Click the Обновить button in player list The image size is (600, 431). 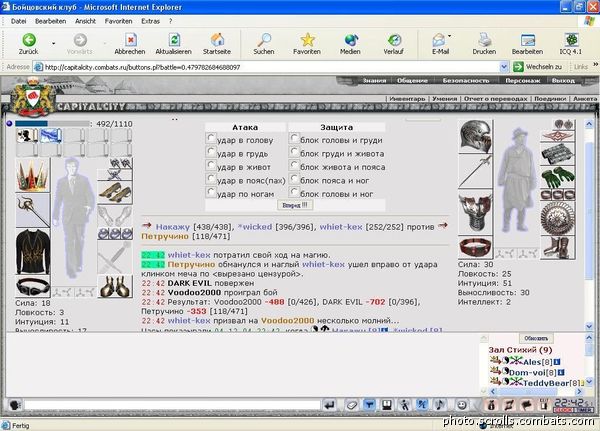(x=536, y=338)
